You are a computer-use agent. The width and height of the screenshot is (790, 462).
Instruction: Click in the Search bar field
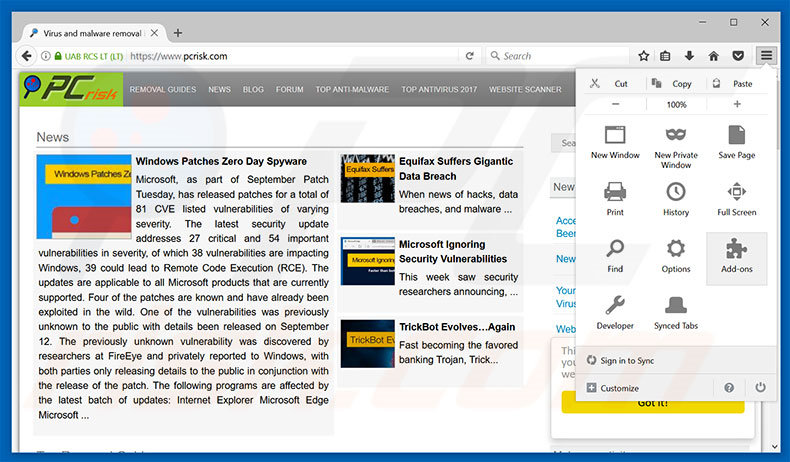pyautogui.click(x=557, y=56)
